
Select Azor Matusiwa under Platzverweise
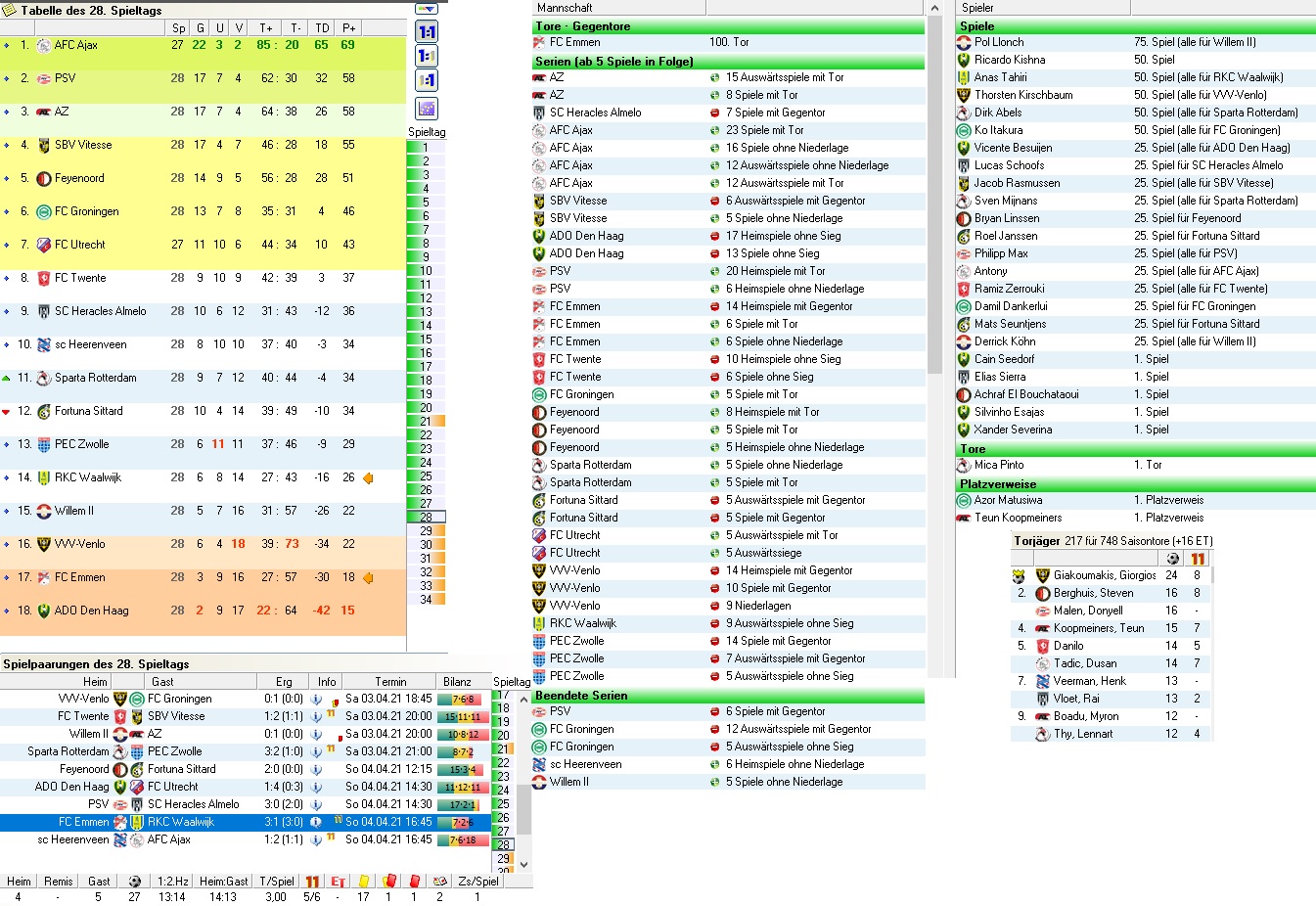coord(1135,500)
